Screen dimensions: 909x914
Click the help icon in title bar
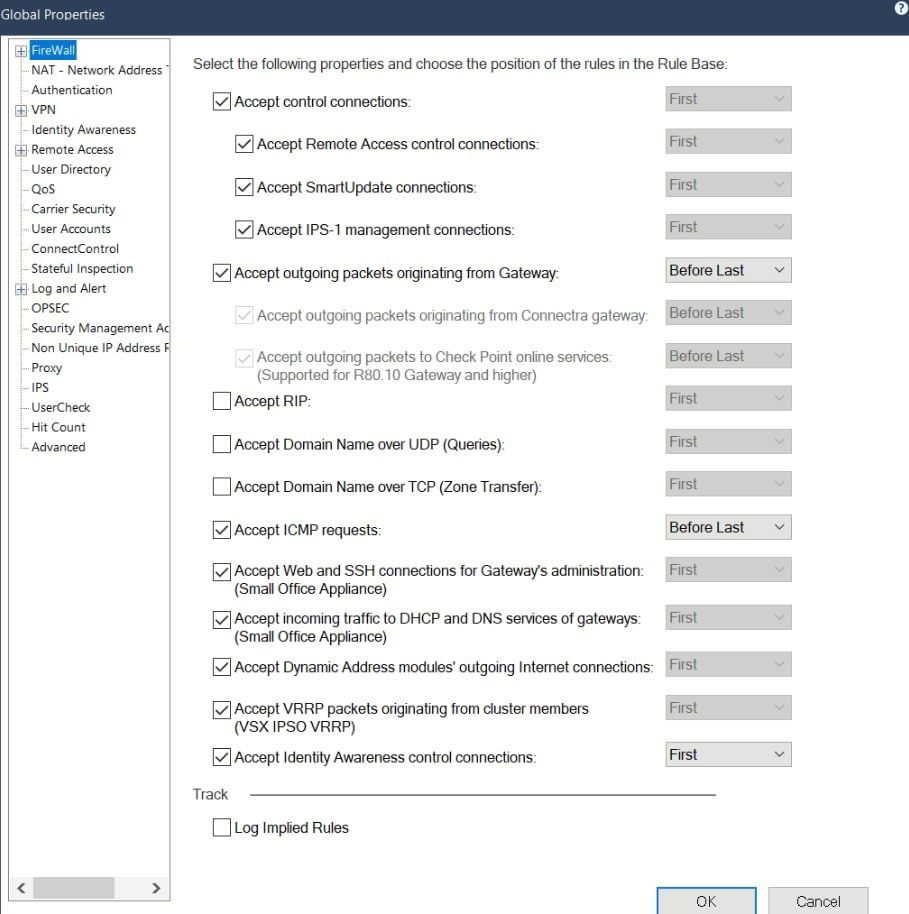[x=901, y=7]
